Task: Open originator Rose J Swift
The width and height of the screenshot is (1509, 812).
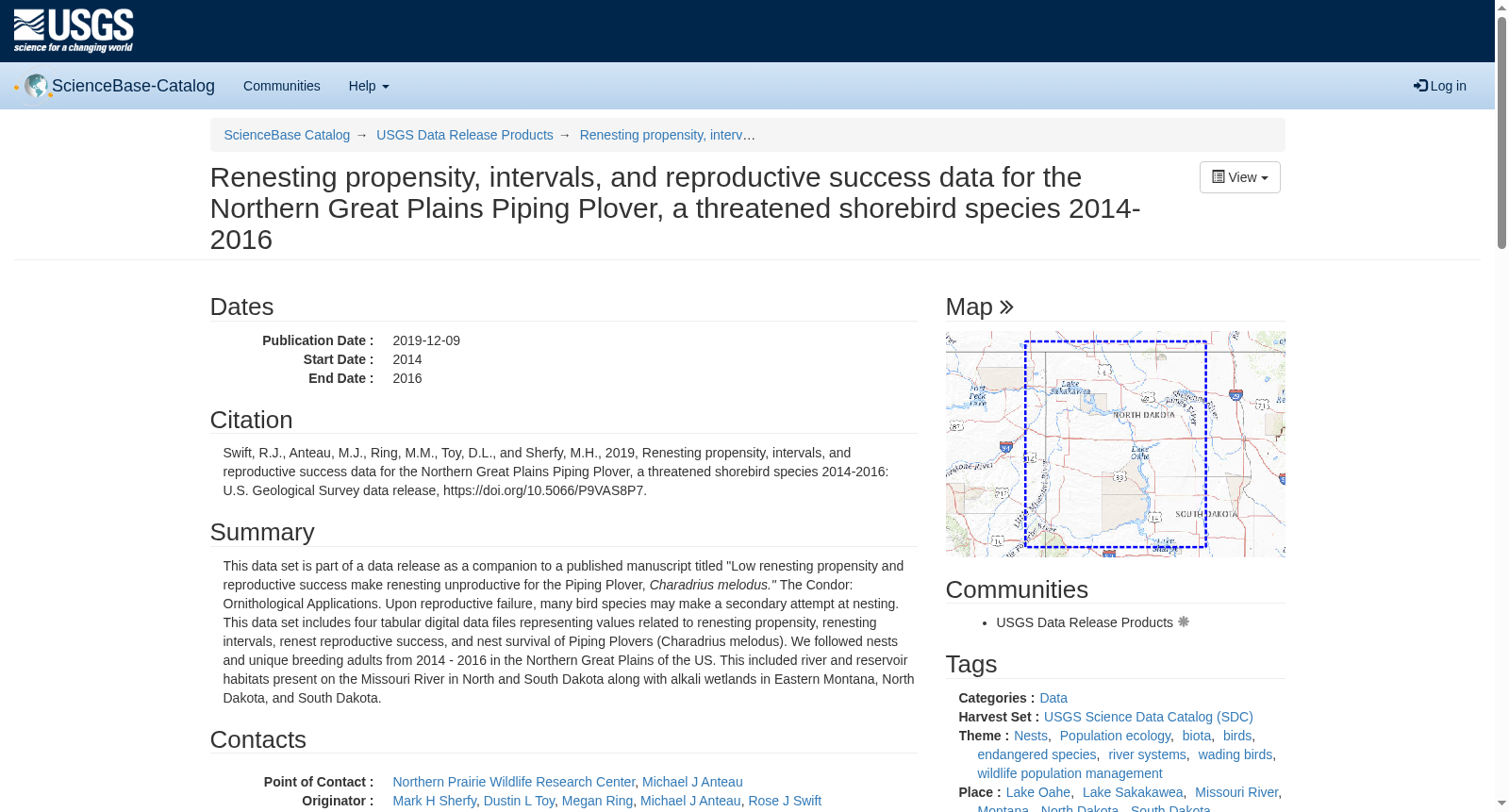Action: [785, 801]
